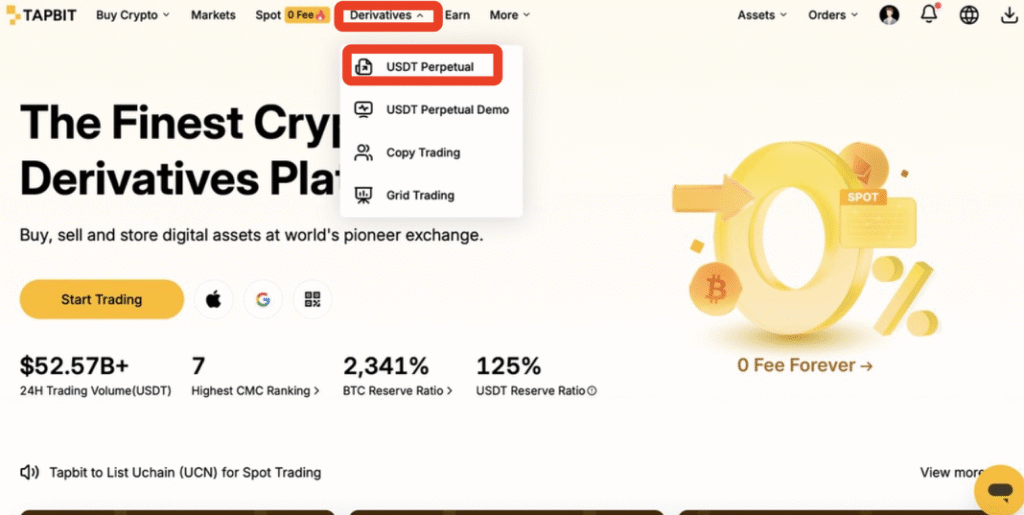The width and height of the screenshot is (1024, 515).
Task: Show the QR code download icon
Action: 313,300
